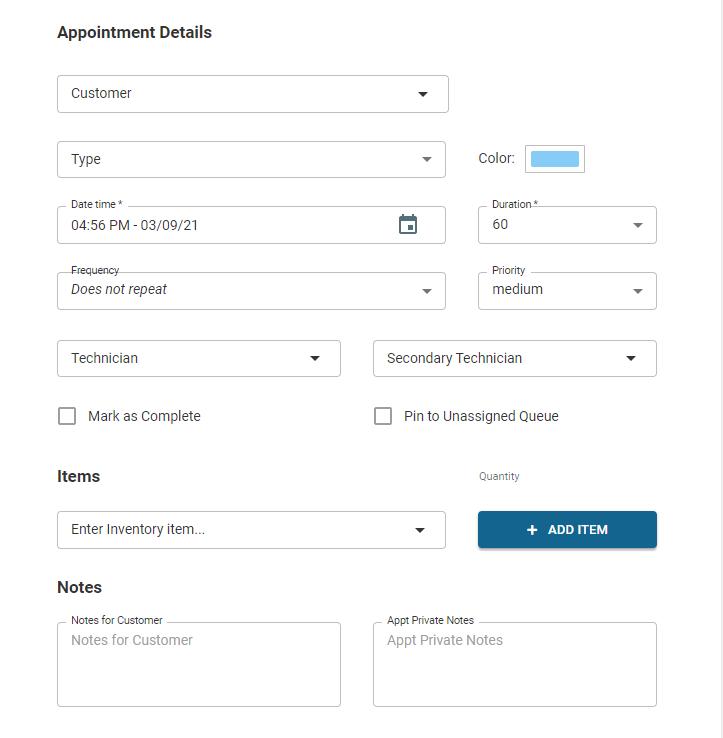
Task: Click the Date time input field
Action: [x=251, y=225]
